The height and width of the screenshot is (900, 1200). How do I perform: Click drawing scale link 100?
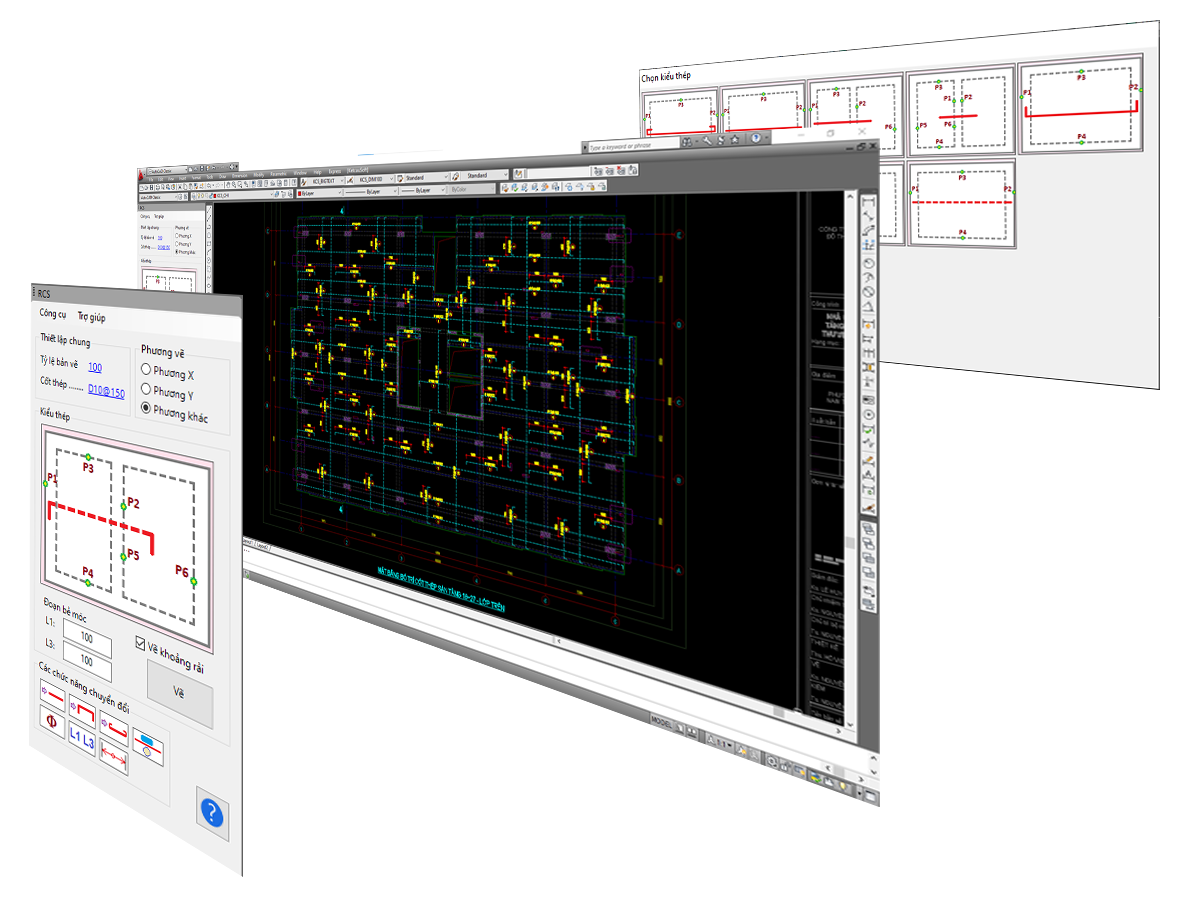tap(95, 367)
